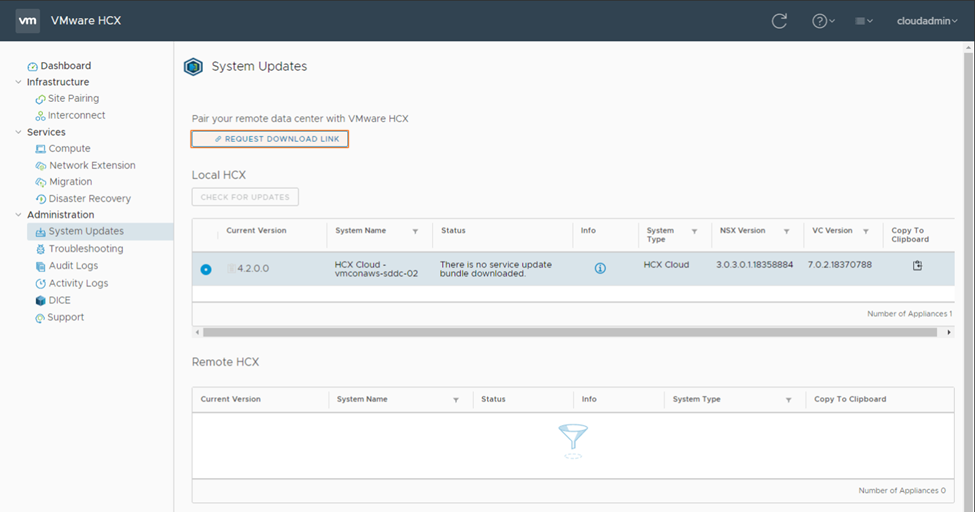Viewport: 975px width, 512px height.
Task: Click the refresh icon in header
Action: [x=779, y=21]
